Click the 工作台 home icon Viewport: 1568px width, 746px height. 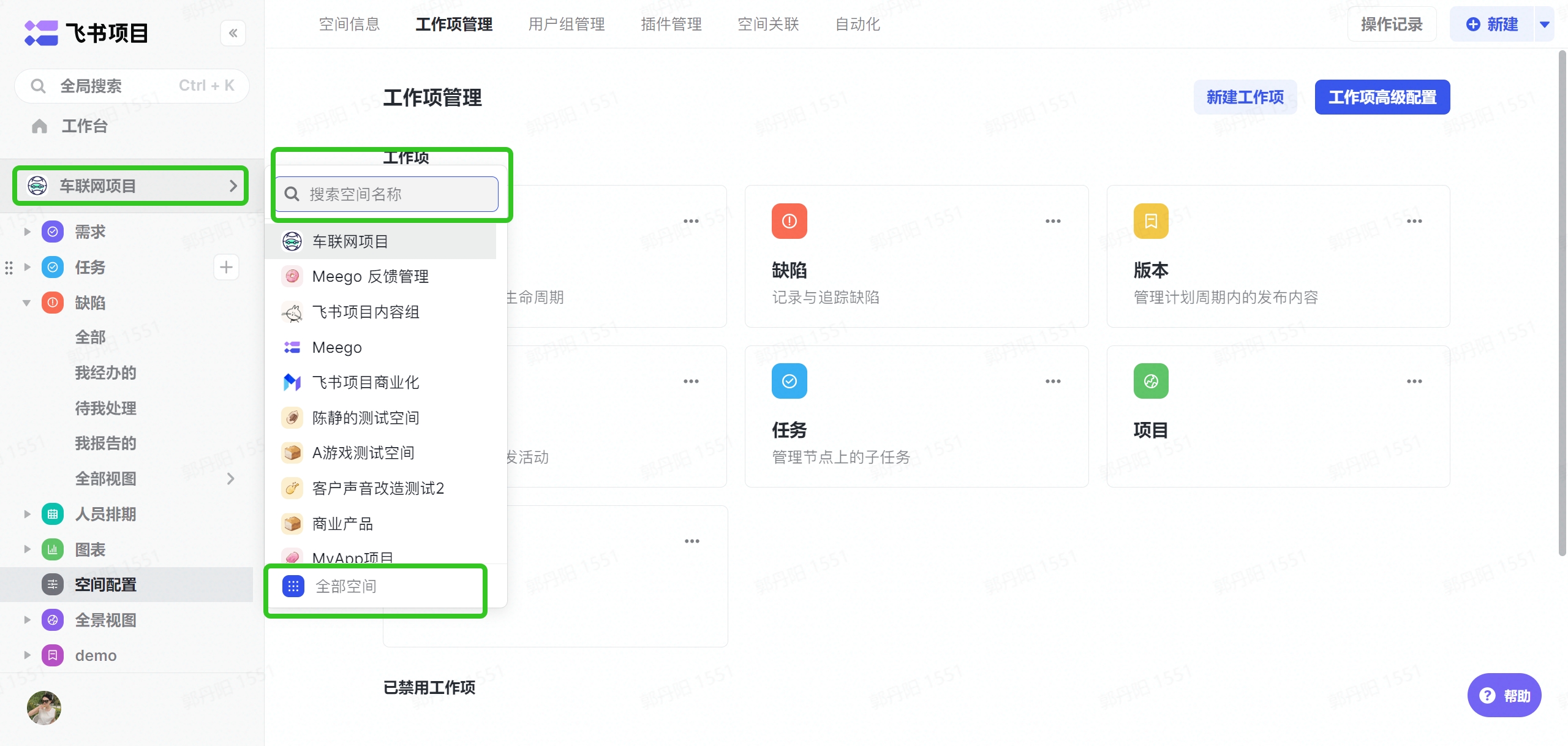coord(40,126)
